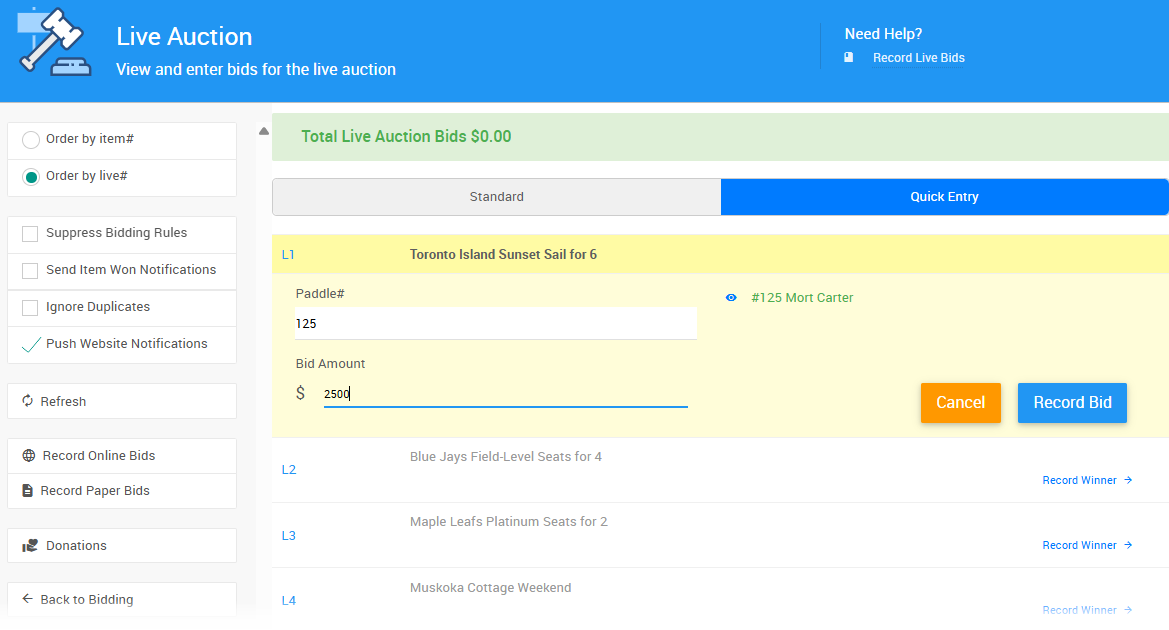Click the '#125 Mort Carter' bidder name
Viewport: 1169px width, 630px height.
click(x=802, y=297)
